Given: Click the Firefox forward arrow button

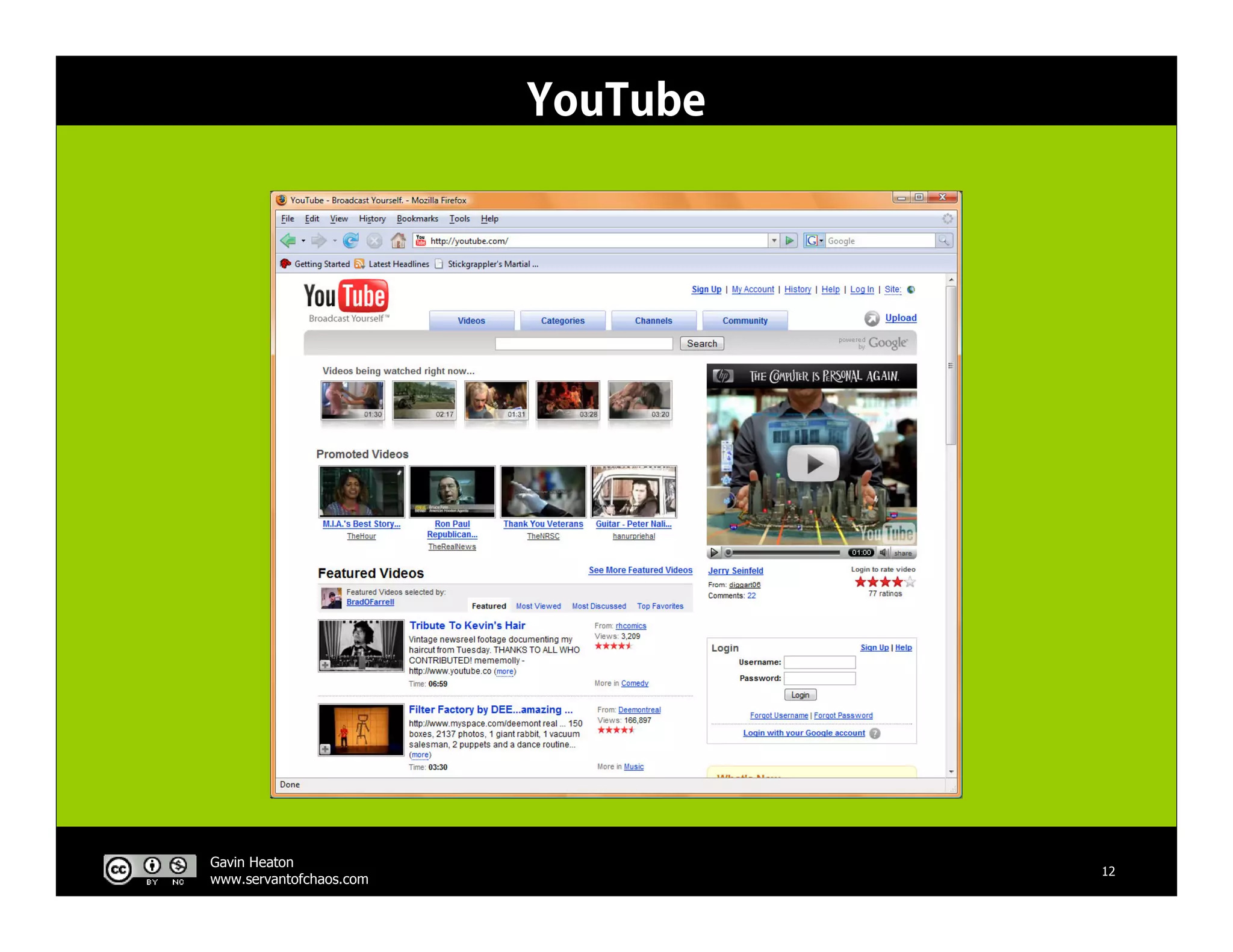Looking at the screenshot, I should [x=318, y=241].
